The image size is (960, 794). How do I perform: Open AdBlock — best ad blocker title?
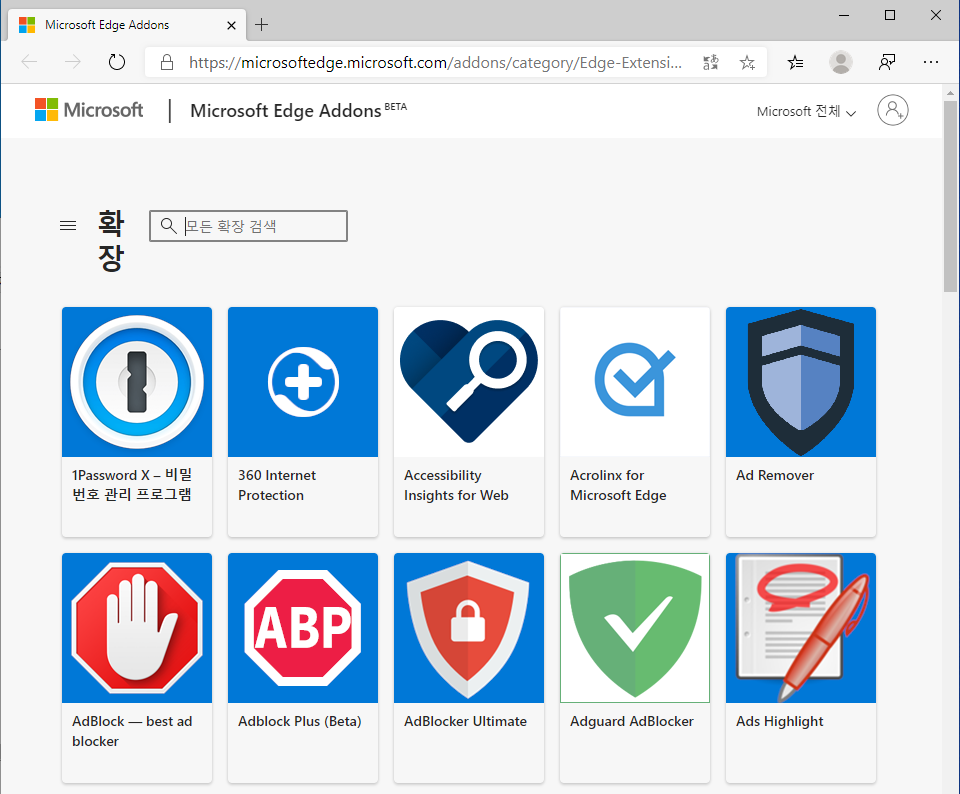[132, 731]
